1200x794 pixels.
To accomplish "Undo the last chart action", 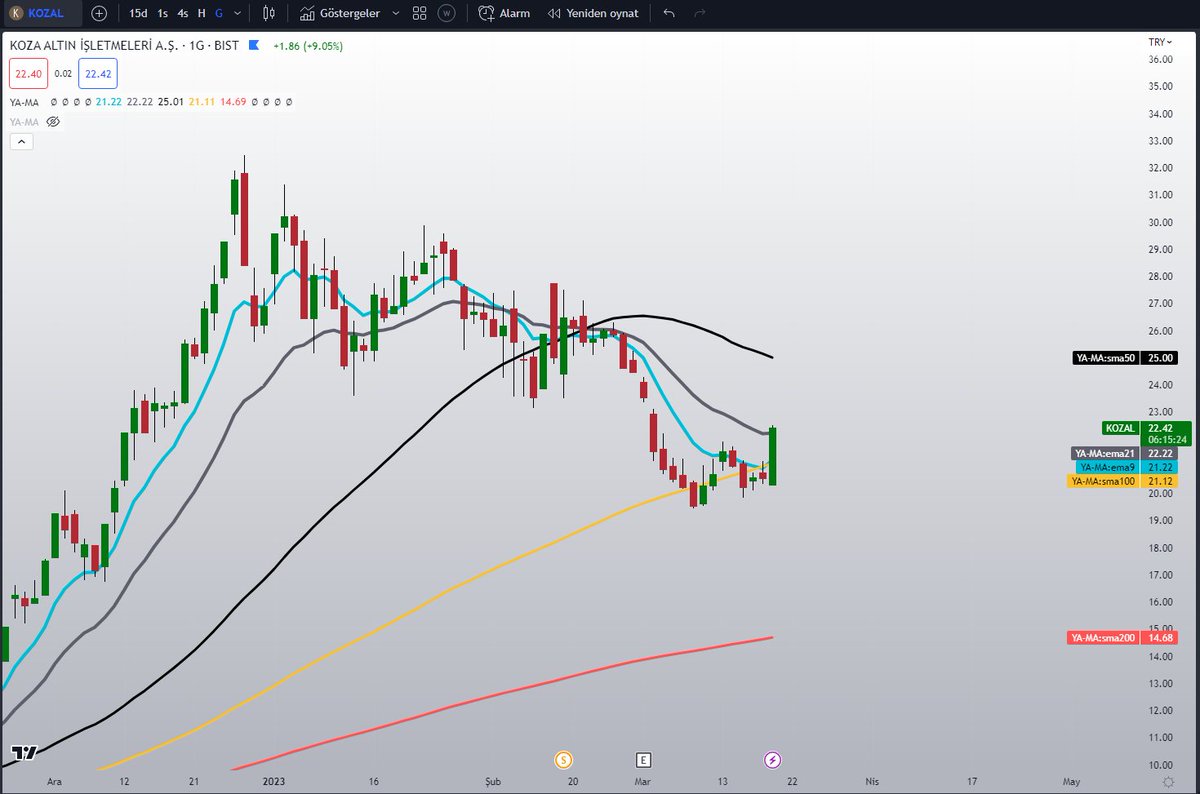I will (669, 14).
